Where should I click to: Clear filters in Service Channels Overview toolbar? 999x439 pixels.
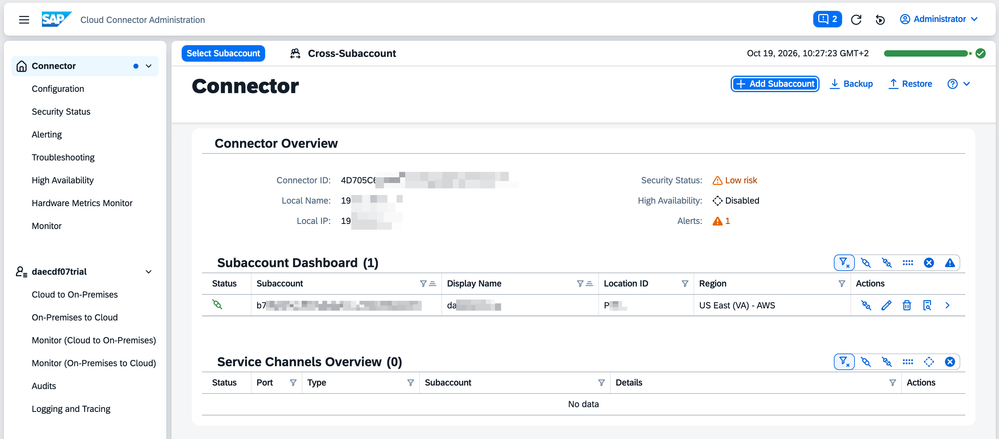pos(844,361)
